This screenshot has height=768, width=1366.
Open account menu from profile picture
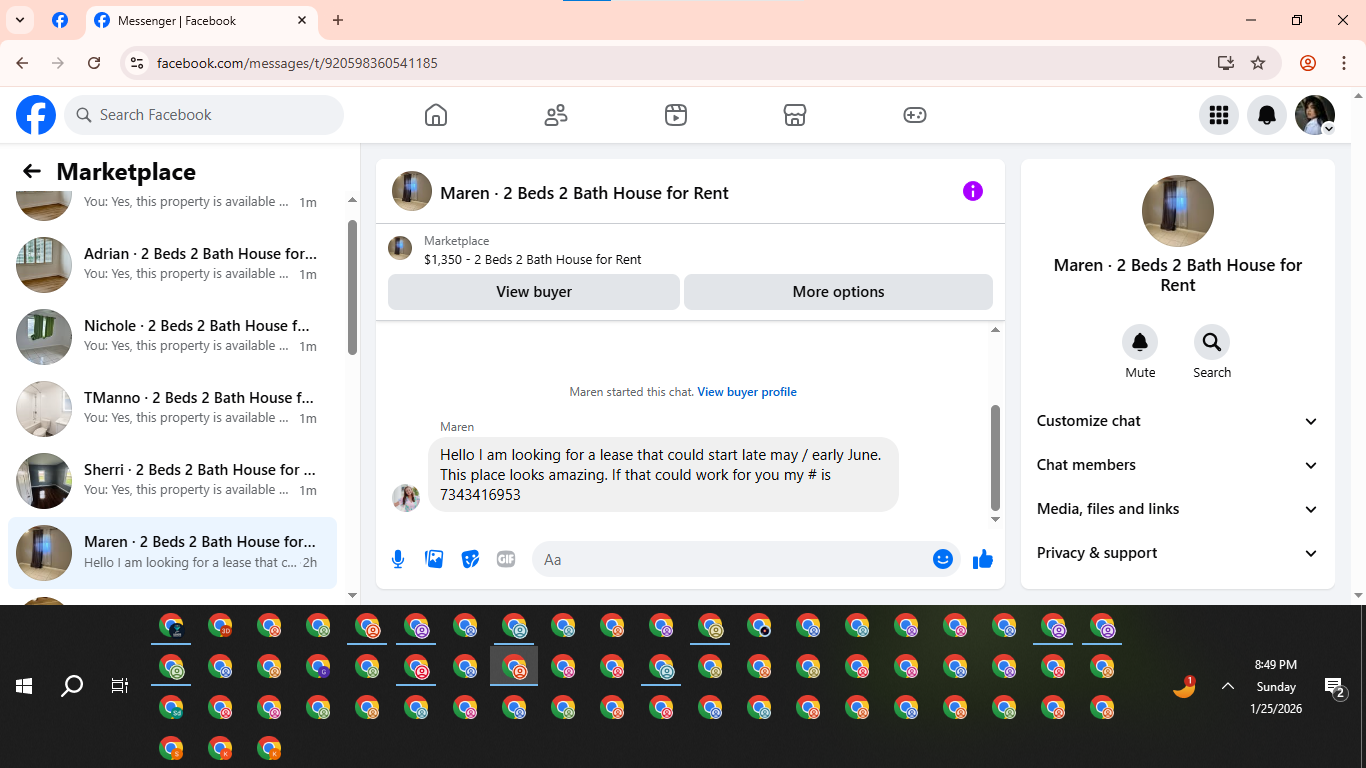(1315, 115)
